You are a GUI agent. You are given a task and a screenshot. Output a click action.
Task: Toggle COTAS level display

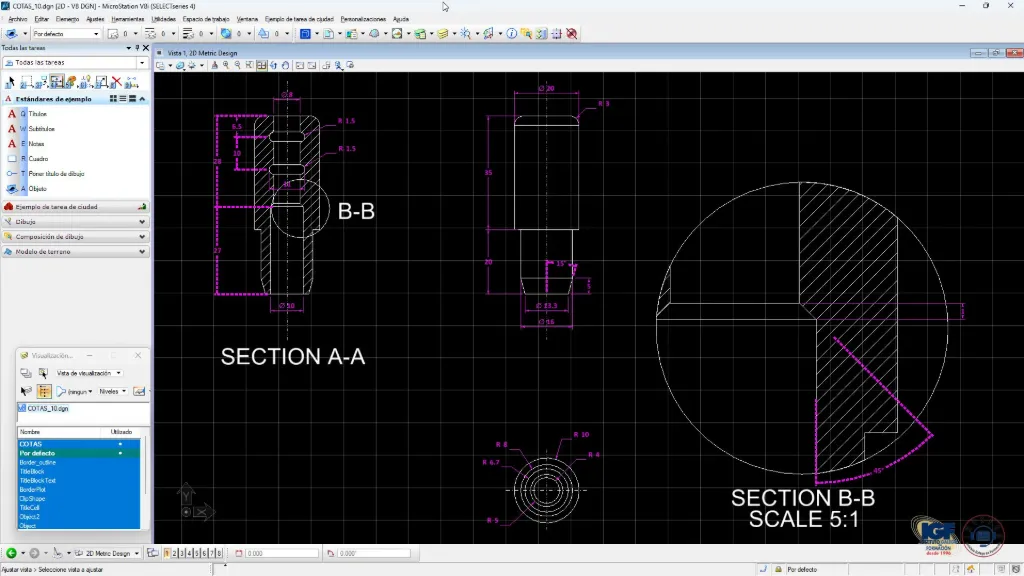coord(78,444)
